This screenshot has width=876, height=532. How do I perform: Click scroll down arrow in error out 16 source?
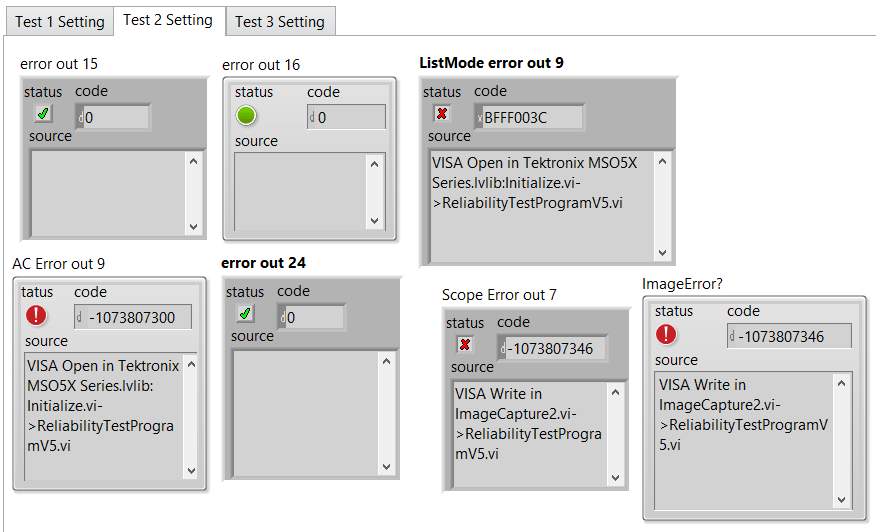click(374, 221)
